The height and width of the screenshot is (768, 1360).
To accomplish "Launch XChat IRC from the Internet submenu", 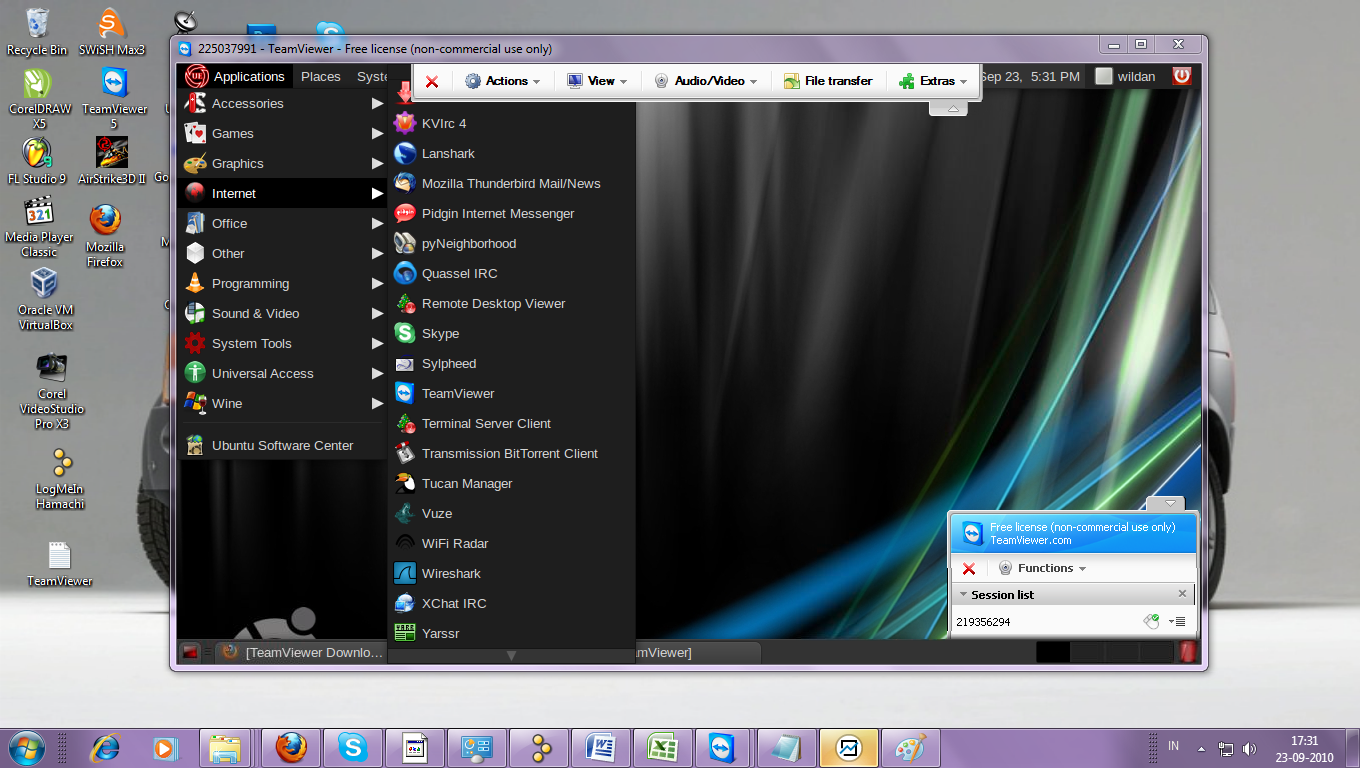I will click(511, 603).
